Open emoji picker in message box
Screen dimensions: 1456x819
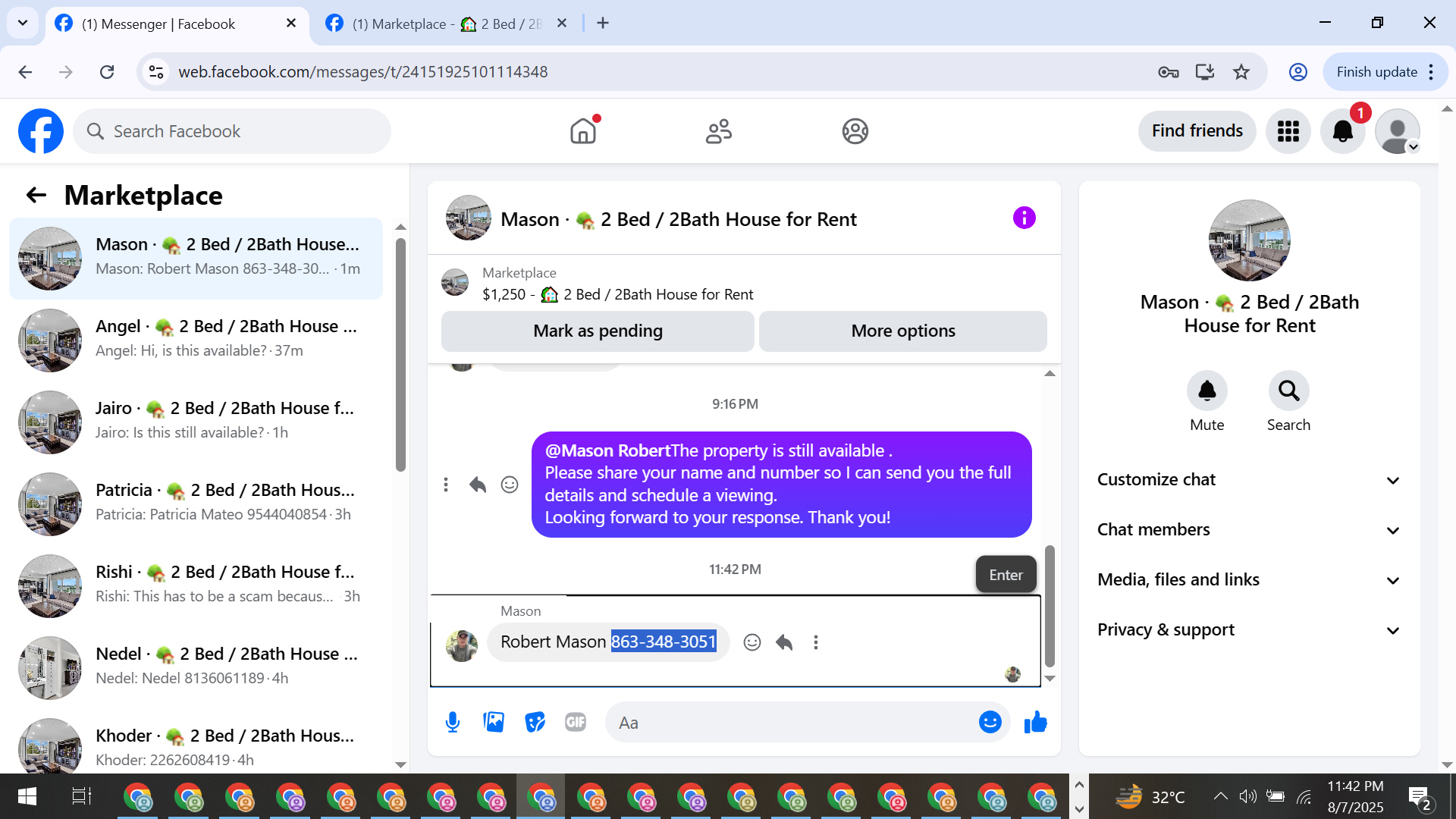[990, 722]
